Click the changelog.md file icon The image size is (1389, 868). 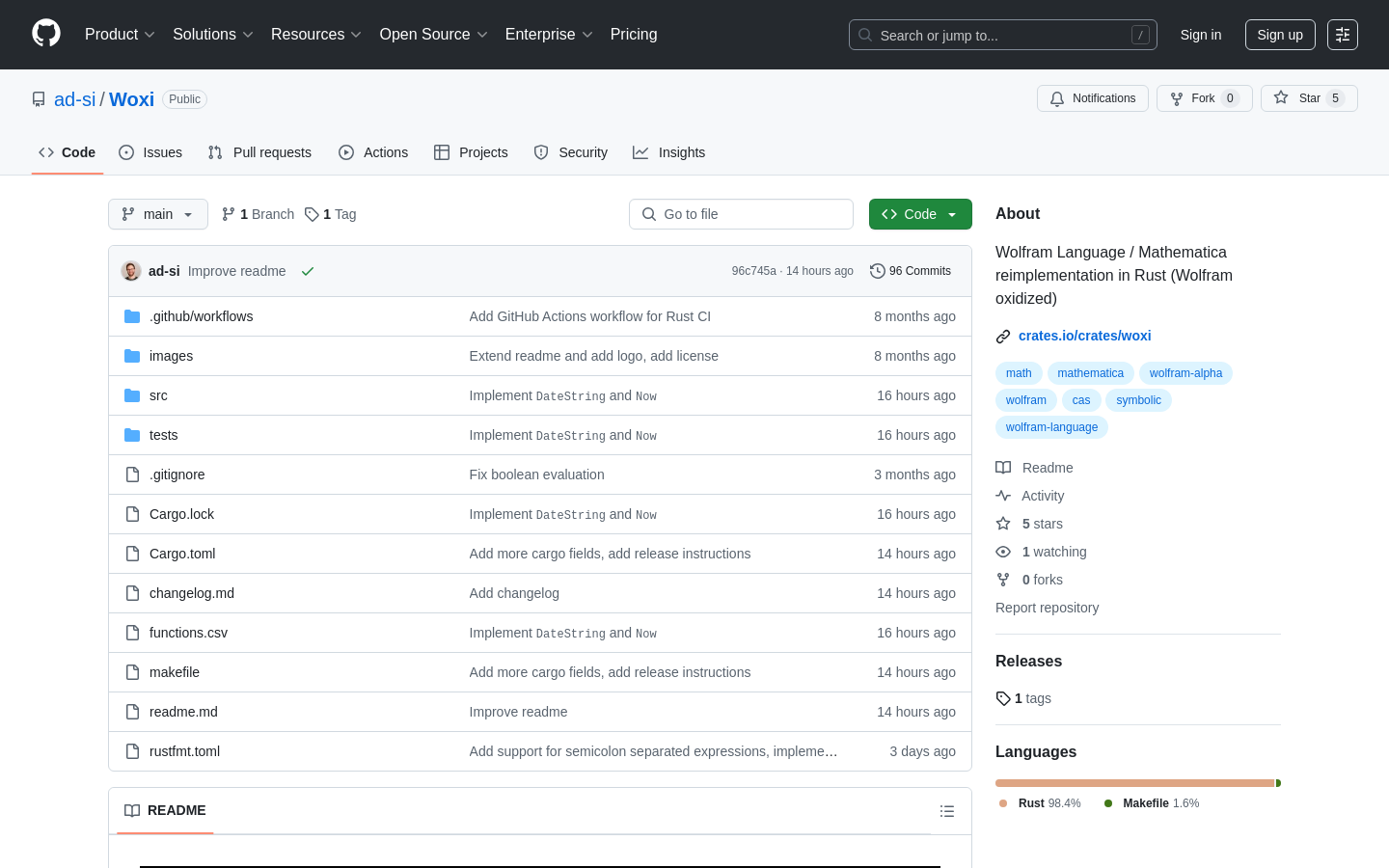tap(132, 593)
